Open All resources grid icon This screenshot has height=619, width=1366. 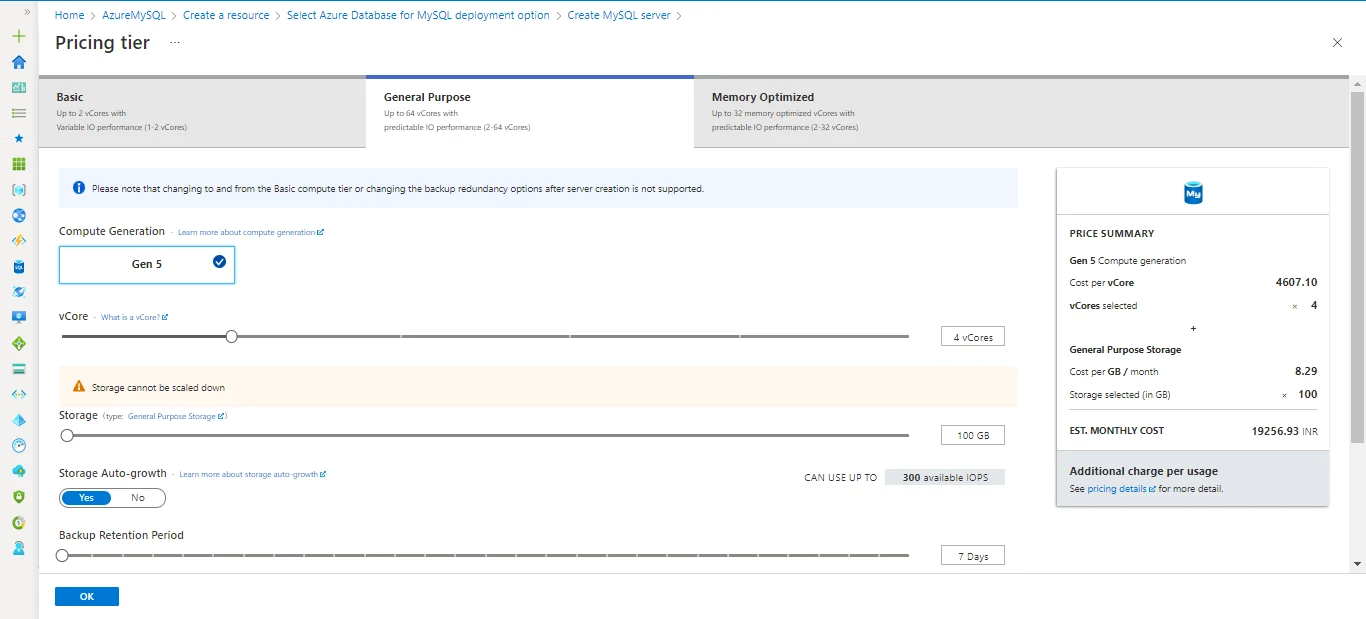(18, 165)
